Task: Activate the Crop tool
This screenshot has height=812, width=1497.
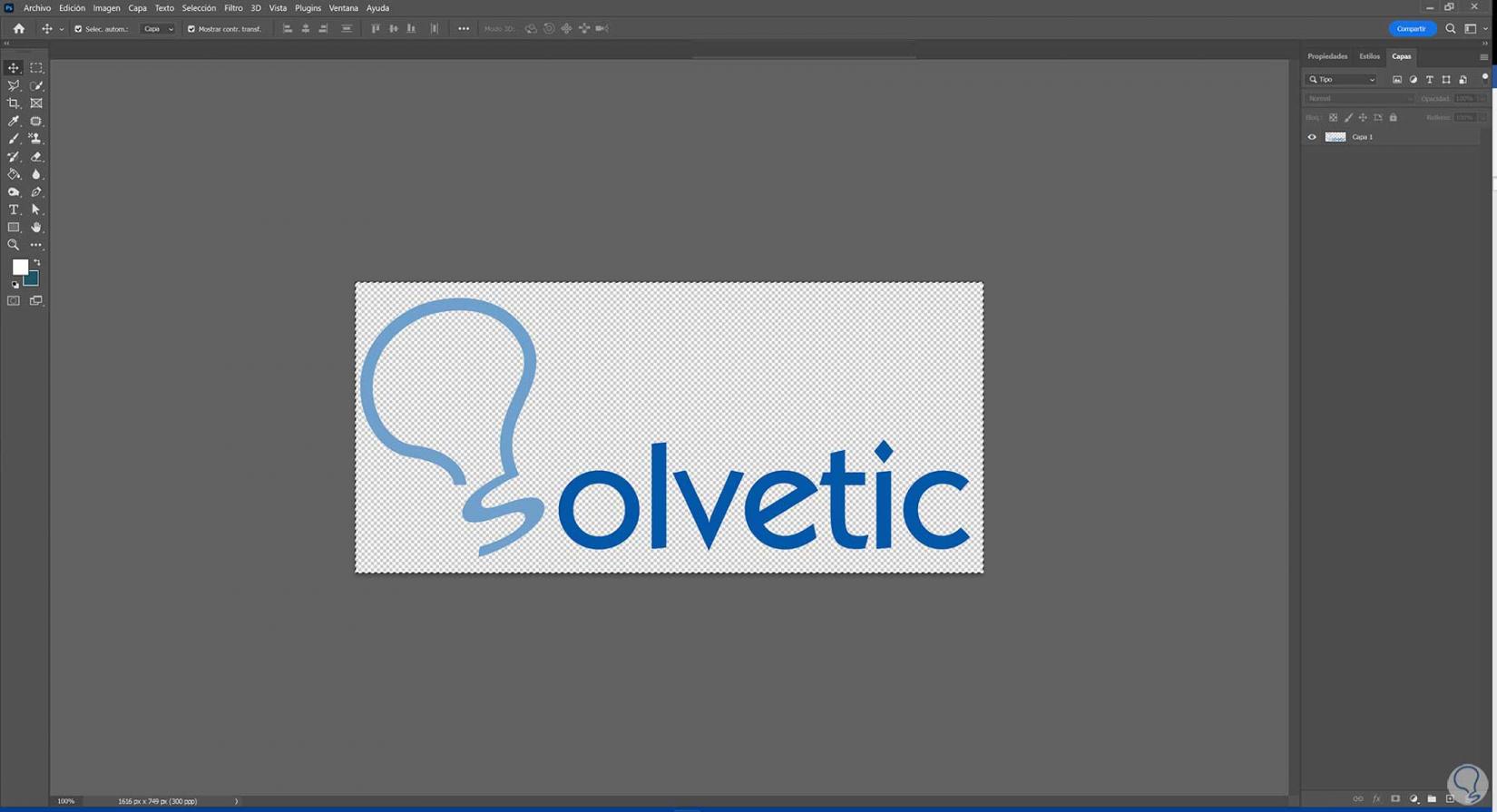Action: click(x=14, y=103)
